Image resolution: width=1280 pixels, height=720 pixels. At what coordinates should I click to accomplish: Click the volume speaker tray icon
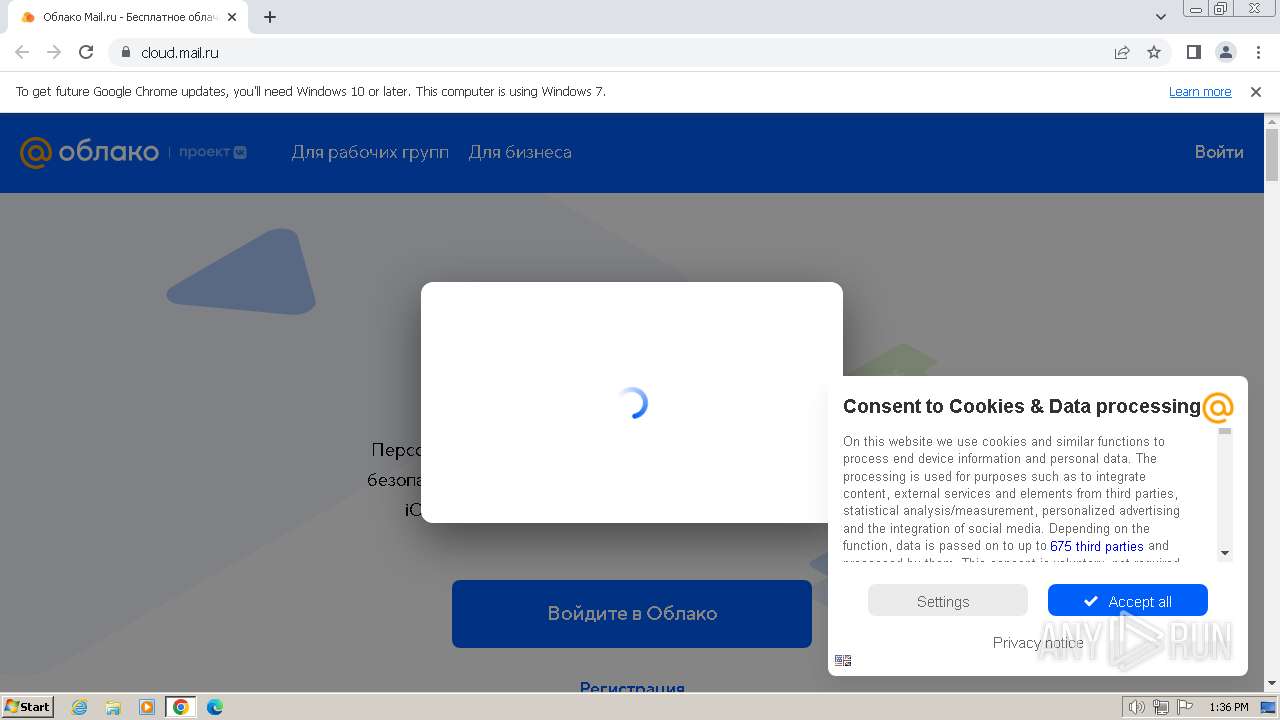(x=1137, y=707)
